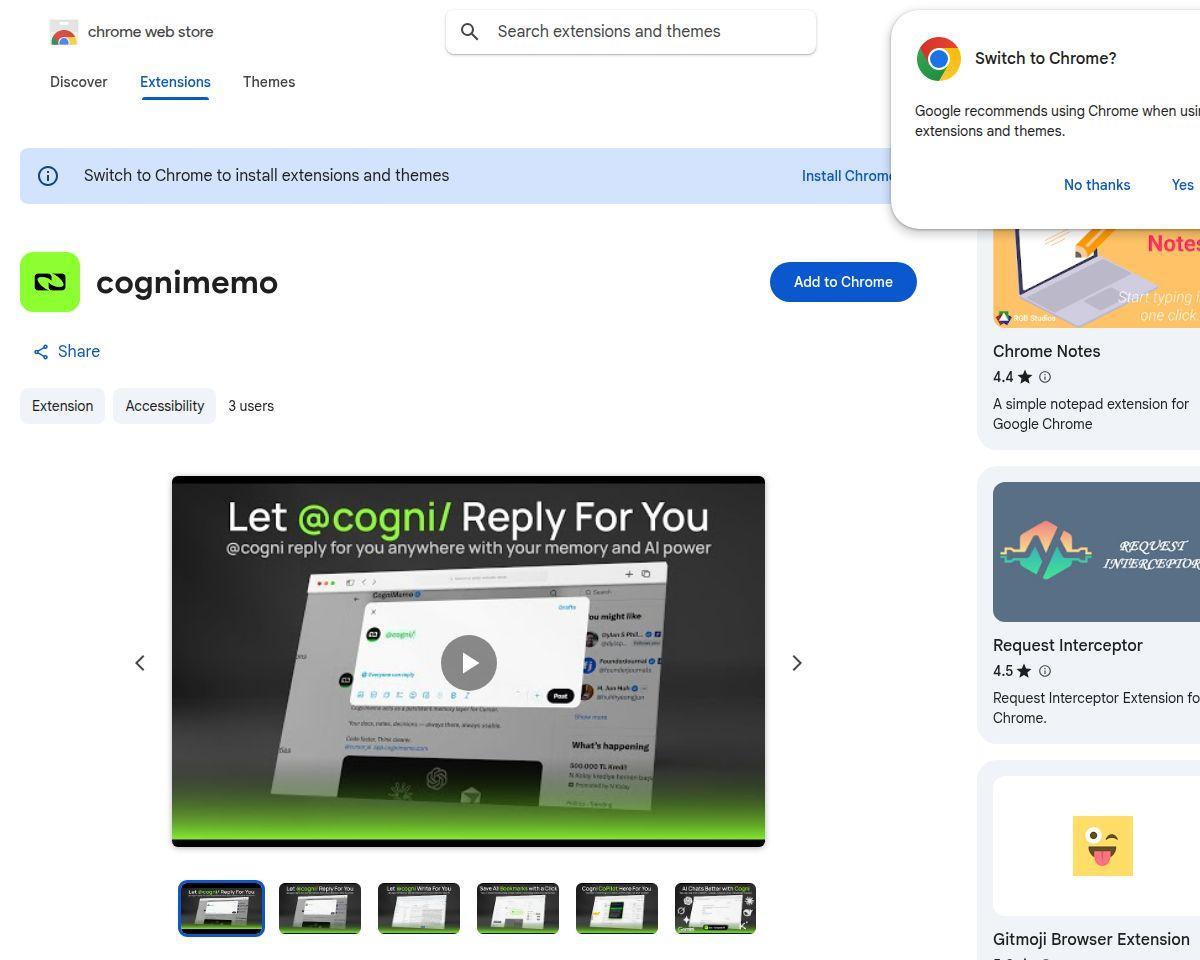Click the Request Interceptor preview image
The height and width of the screenshot is (960, 1200).
click(1096, 552)
